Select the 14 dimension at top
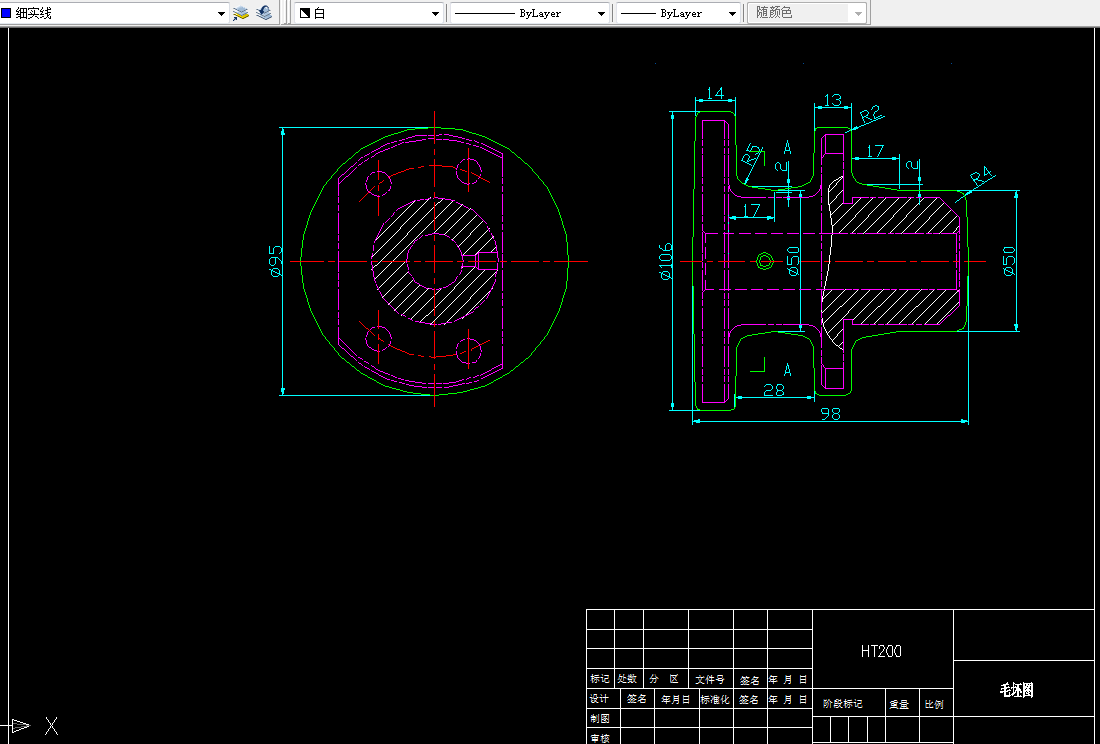This screenshot has height=744, width=1100. pos(715,93)
